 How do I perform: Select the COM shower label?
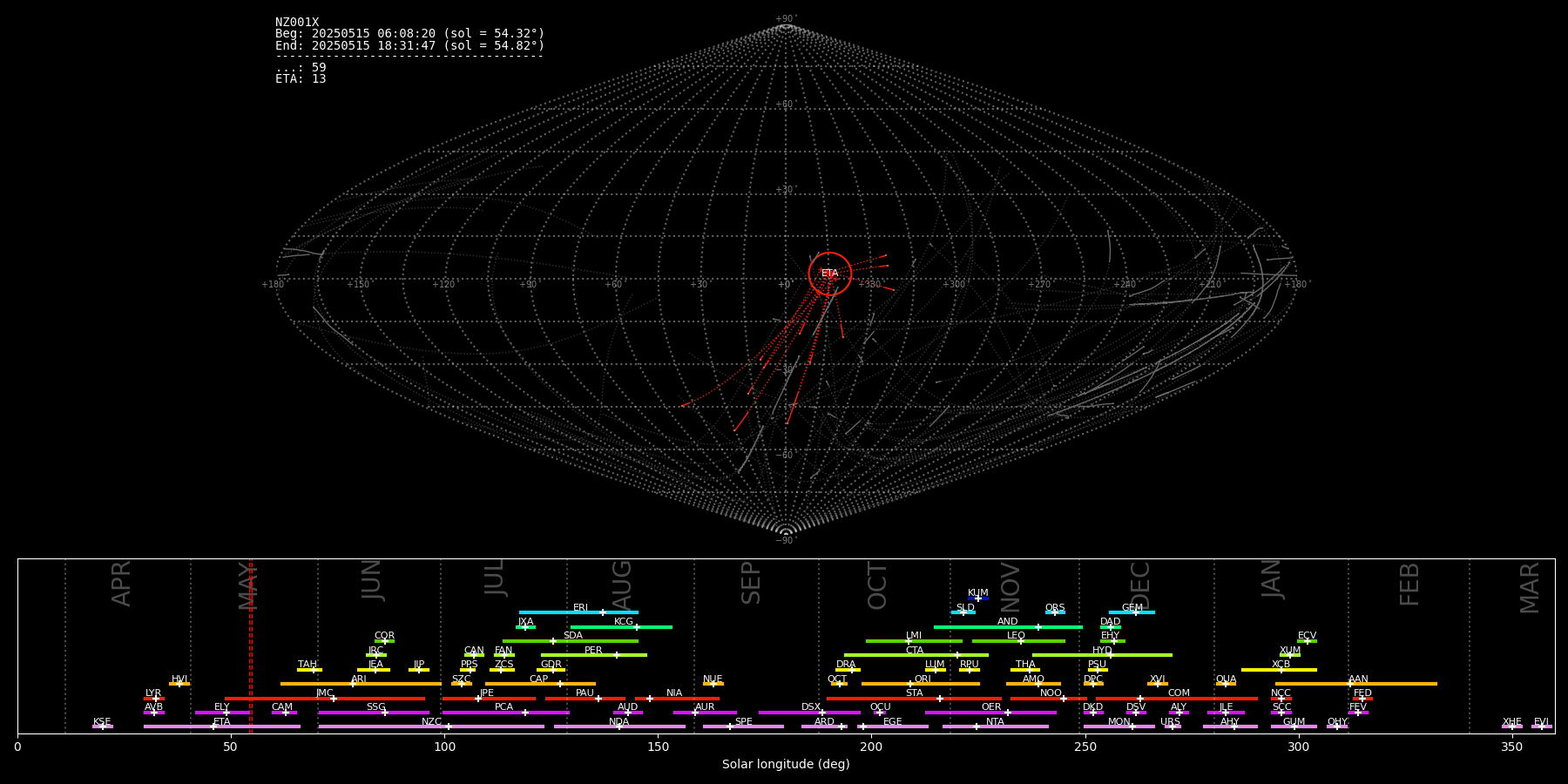[1179, 693]
